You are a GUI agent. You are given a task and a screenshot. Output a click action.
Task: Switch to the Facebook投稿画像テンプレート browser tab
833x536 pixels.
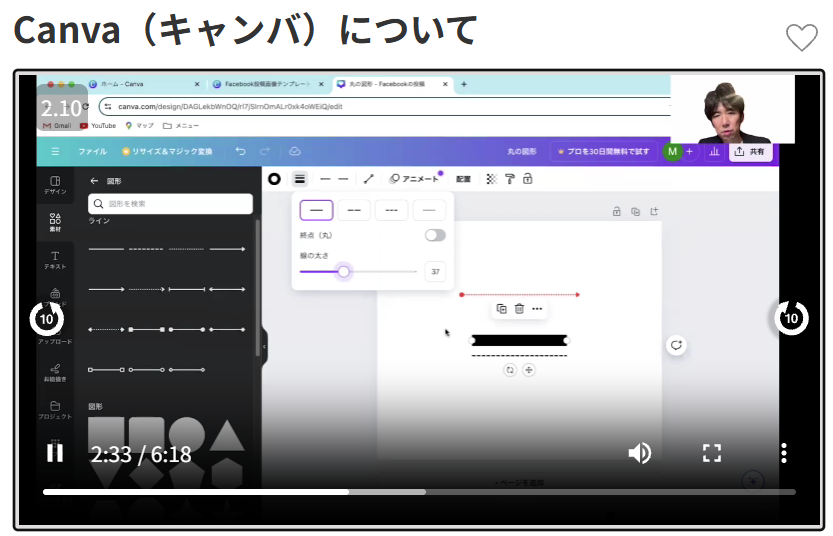click(x=267, y=84)
